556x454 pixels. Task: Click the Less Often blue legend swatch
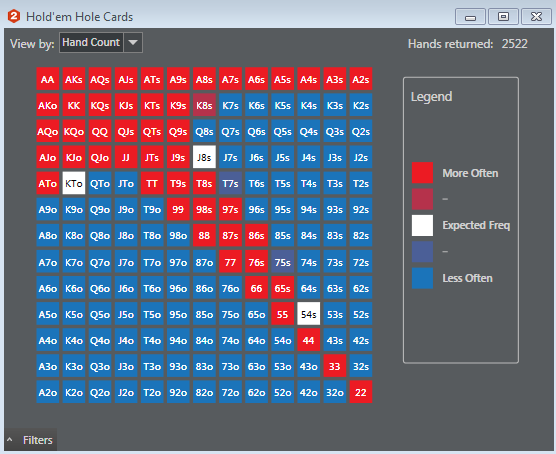[422, 278]
